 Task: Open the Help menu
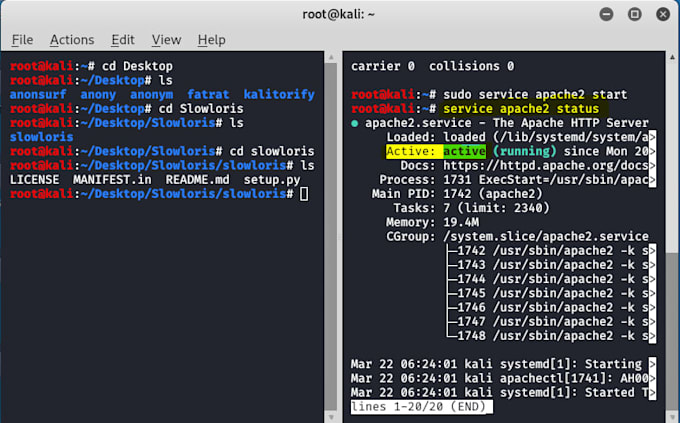click(211, 40)
